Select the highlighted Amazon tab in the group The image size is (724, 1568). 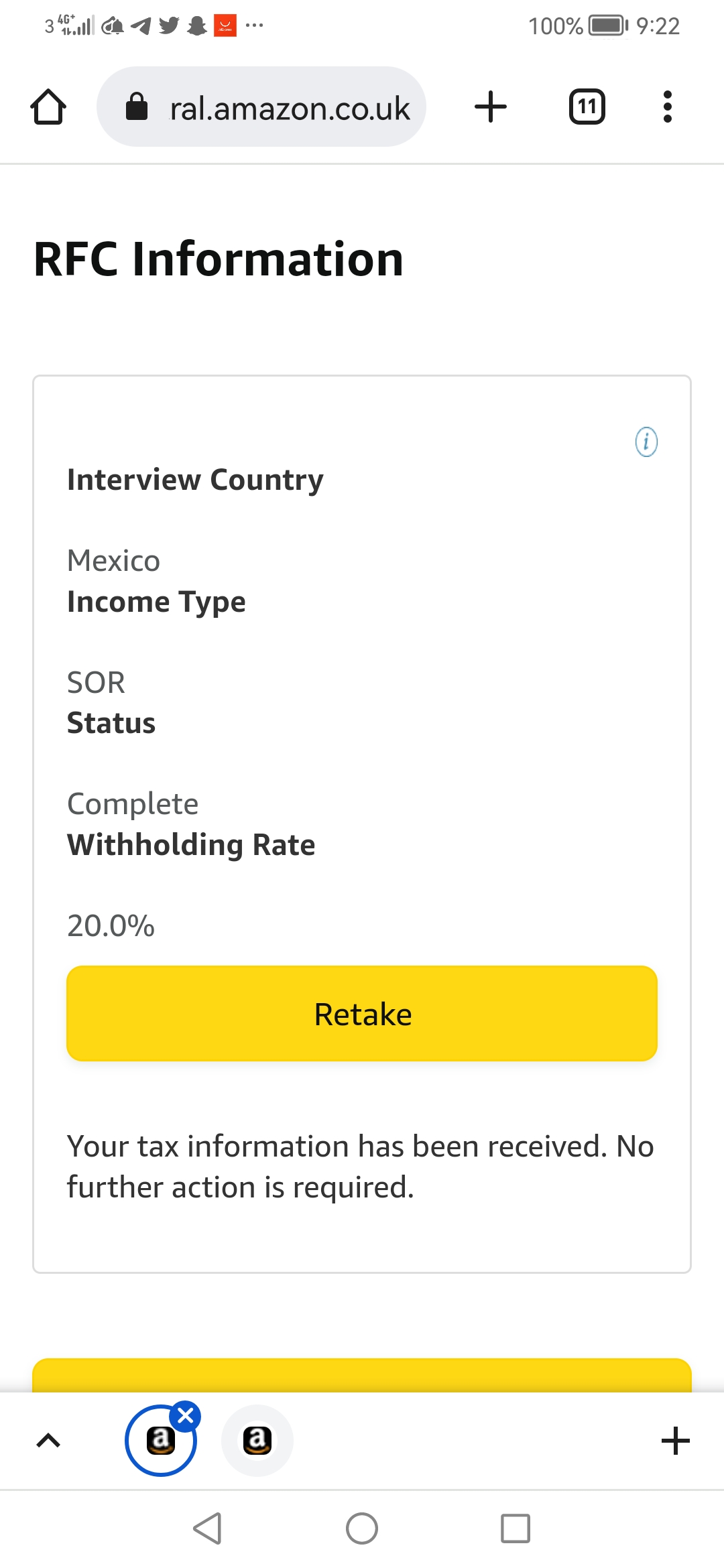[160, 1441]
